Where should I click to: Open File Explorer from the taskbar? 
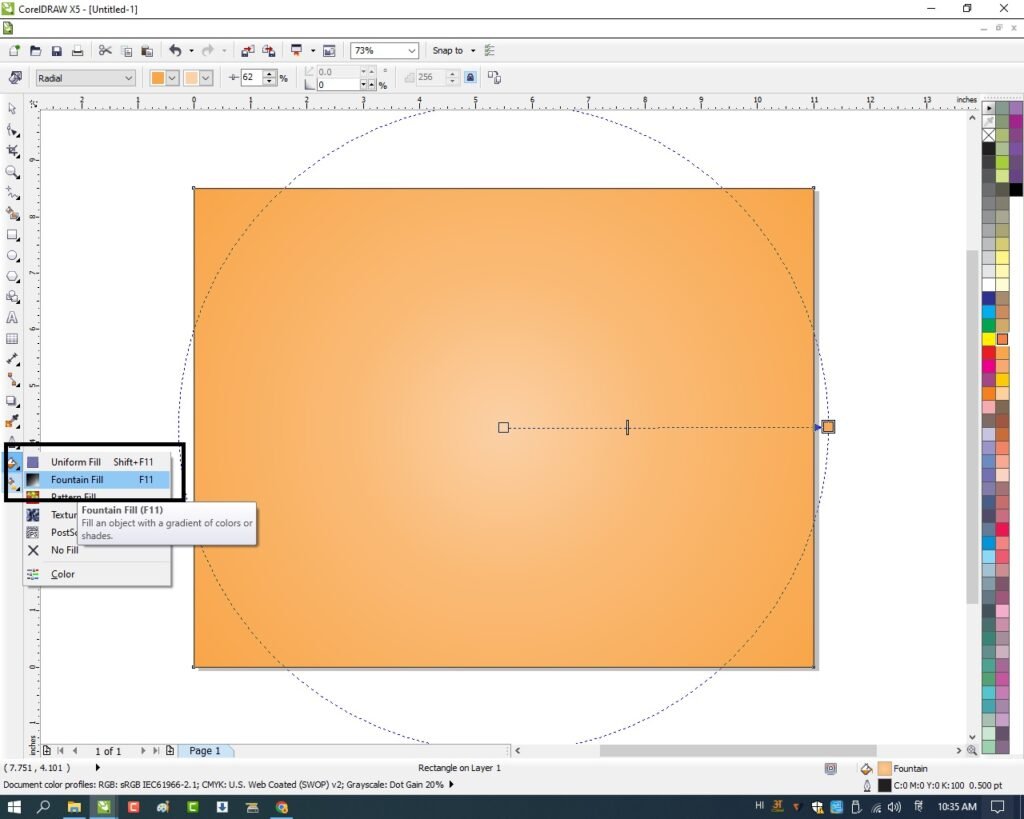74,807
